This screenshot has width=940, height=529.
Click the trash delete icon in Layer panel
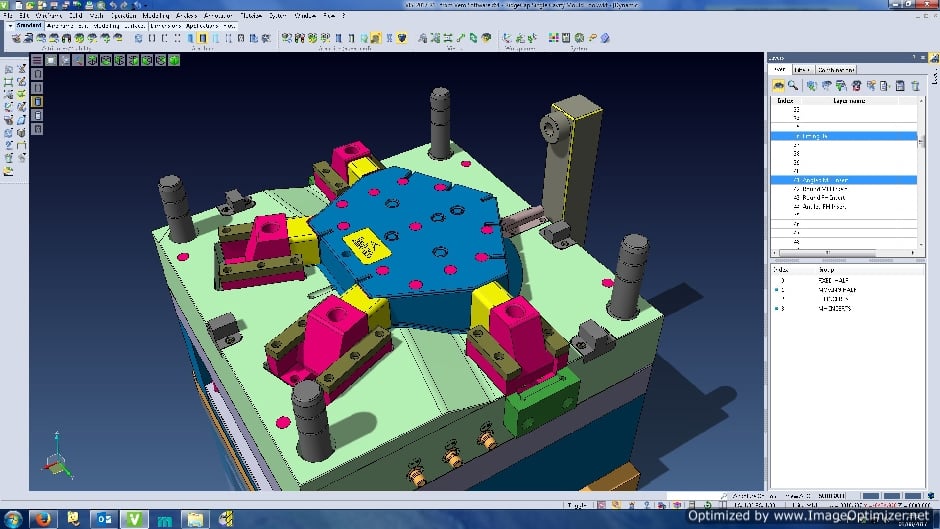(915, 86)
